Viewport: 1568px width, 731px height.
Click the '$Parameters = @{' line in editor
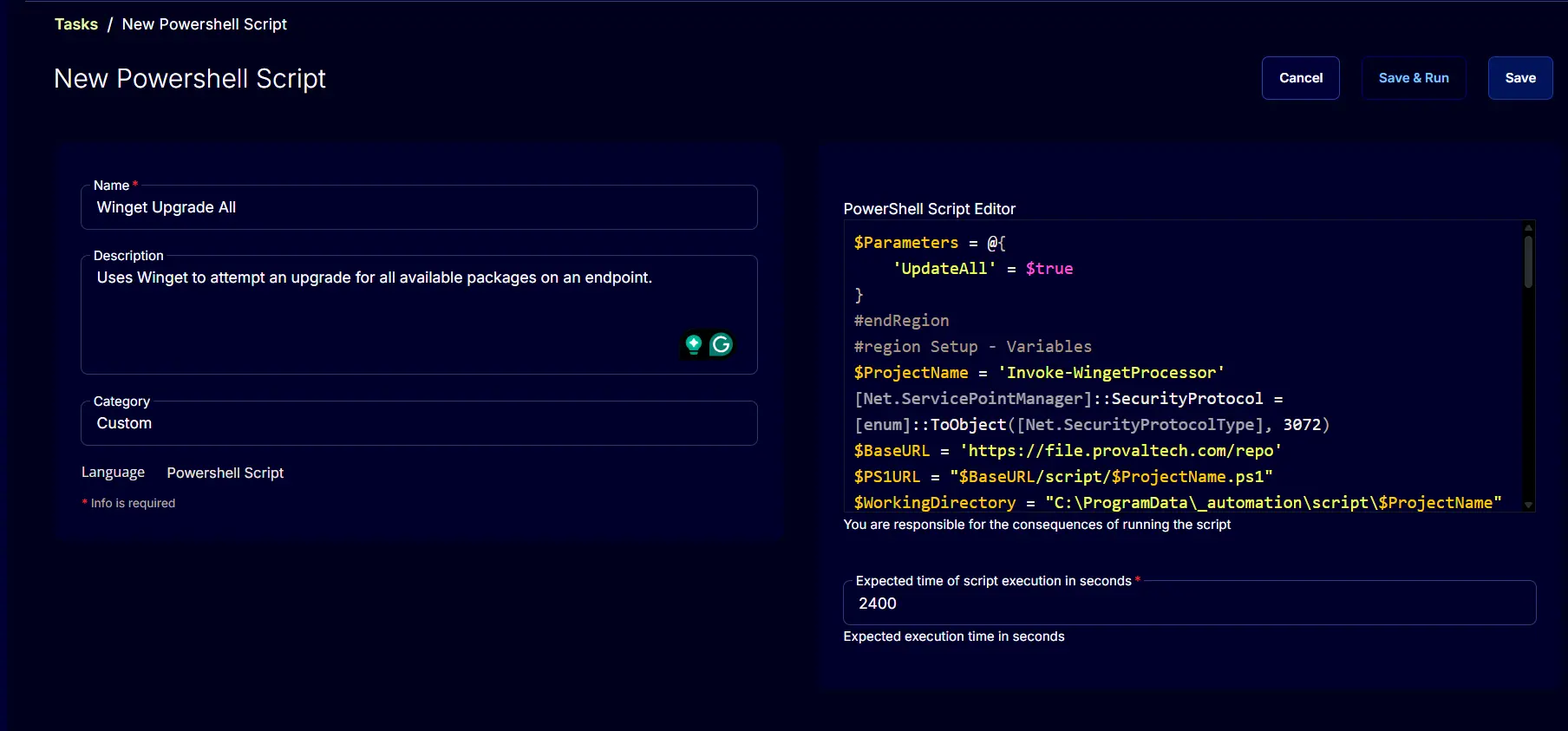click(x=930, y=243)
